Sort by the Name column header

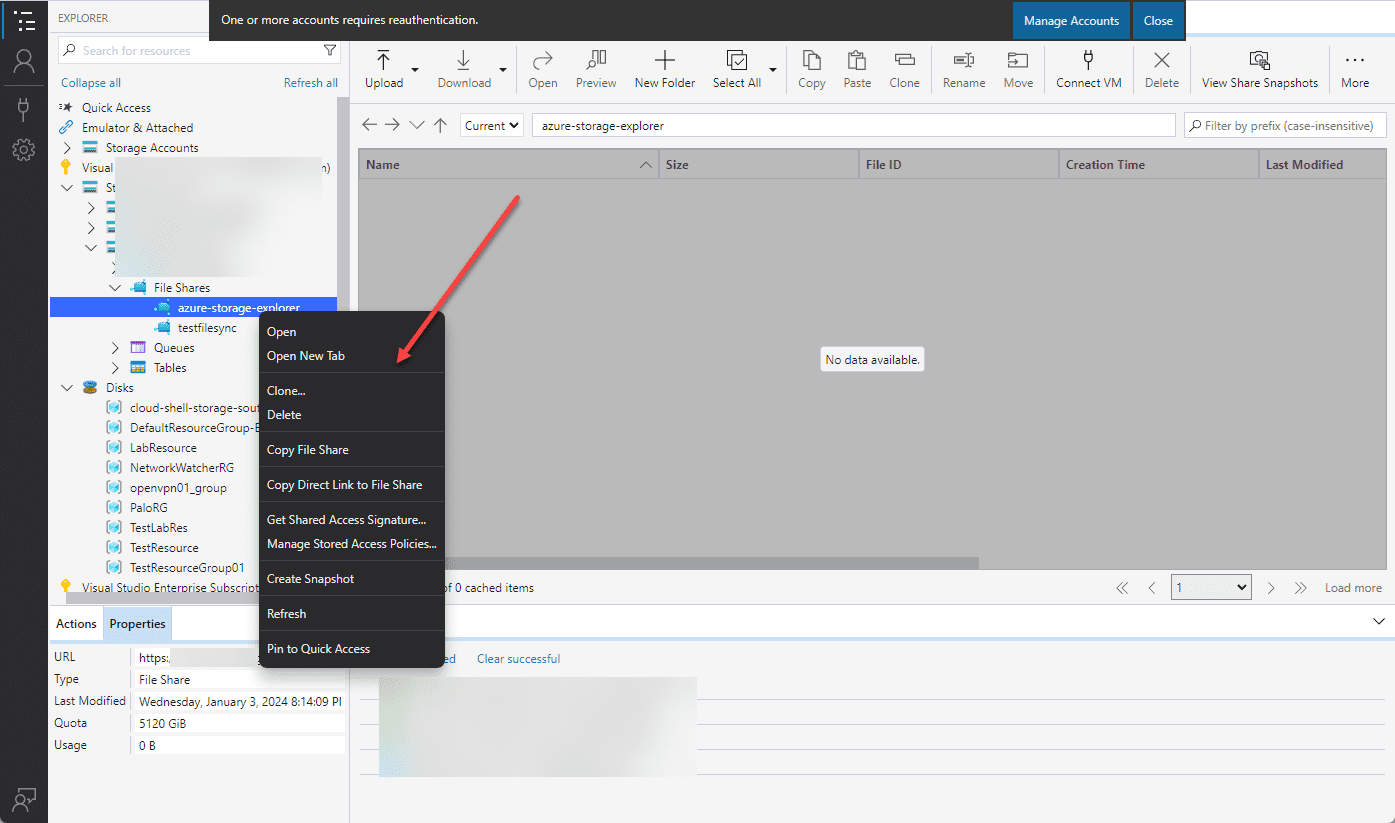click(x=509, y=165)
